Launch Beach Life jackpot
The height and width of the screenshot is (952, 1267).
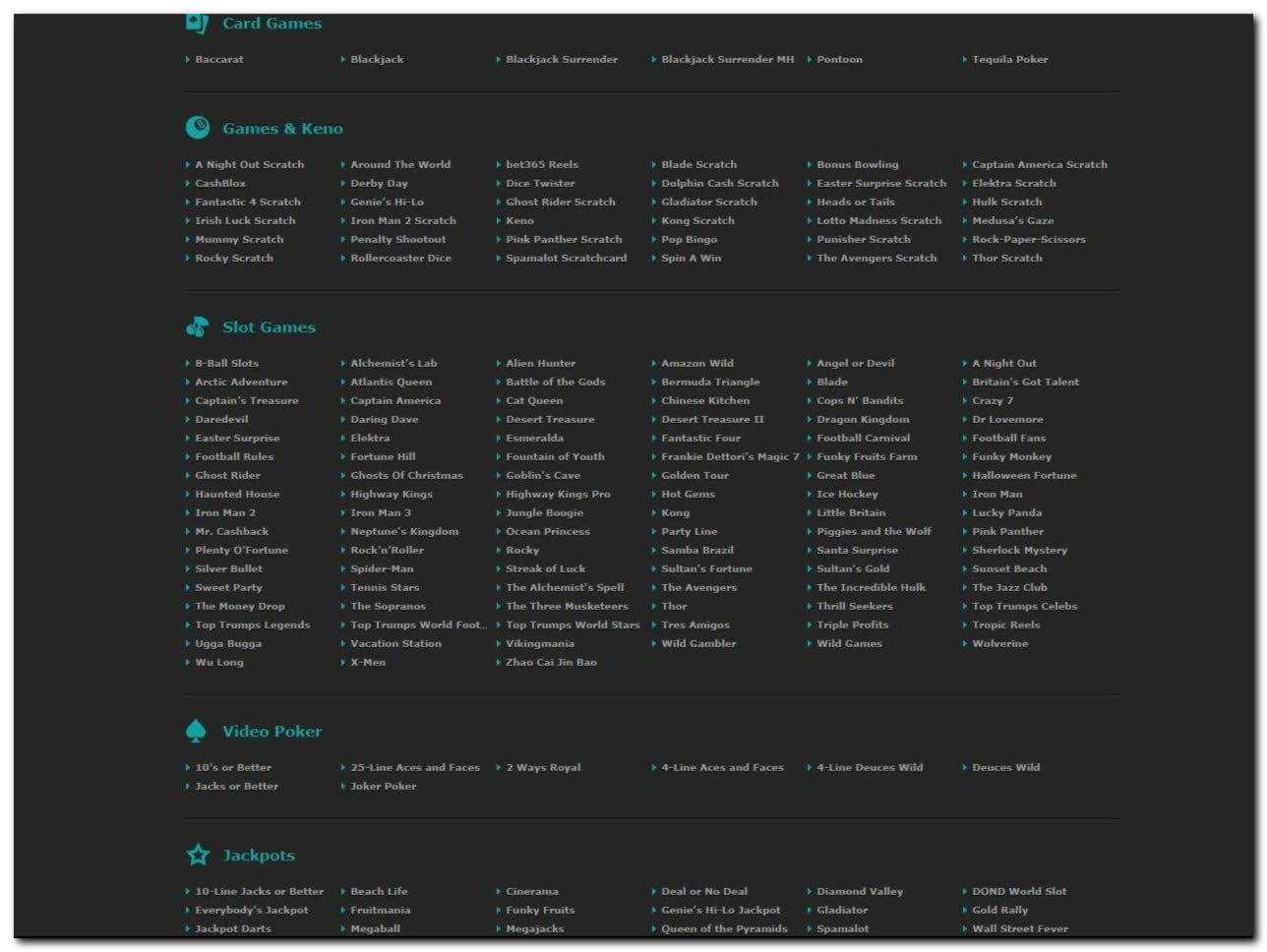tap(380, 892)
